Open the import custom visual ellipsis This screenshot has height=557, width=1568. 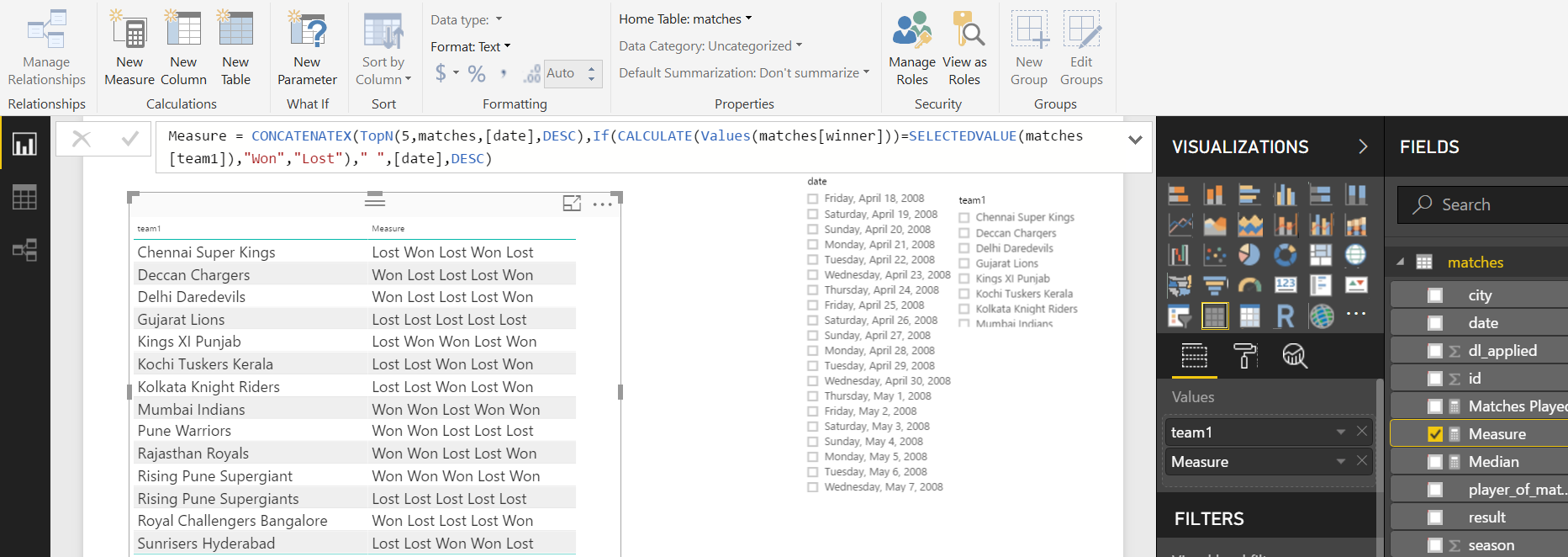[1355, 314]
